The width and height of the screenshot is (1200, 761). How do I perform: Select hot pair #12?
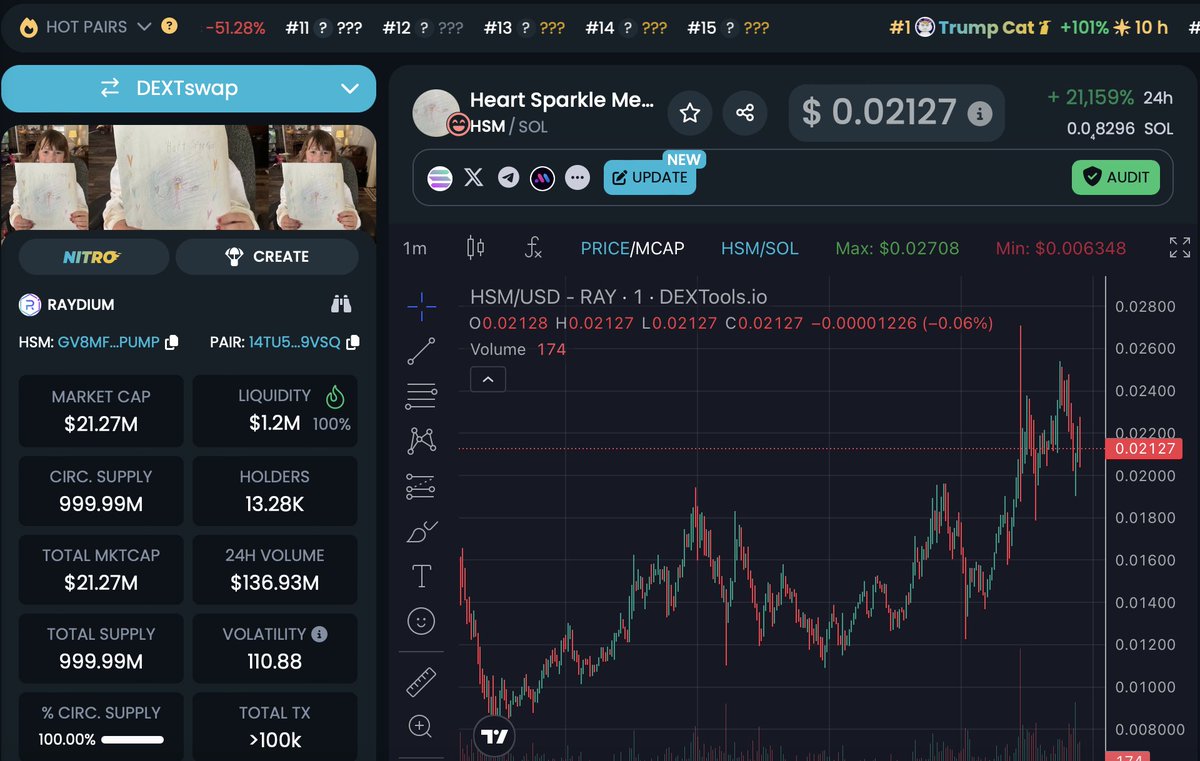[423, 28]
